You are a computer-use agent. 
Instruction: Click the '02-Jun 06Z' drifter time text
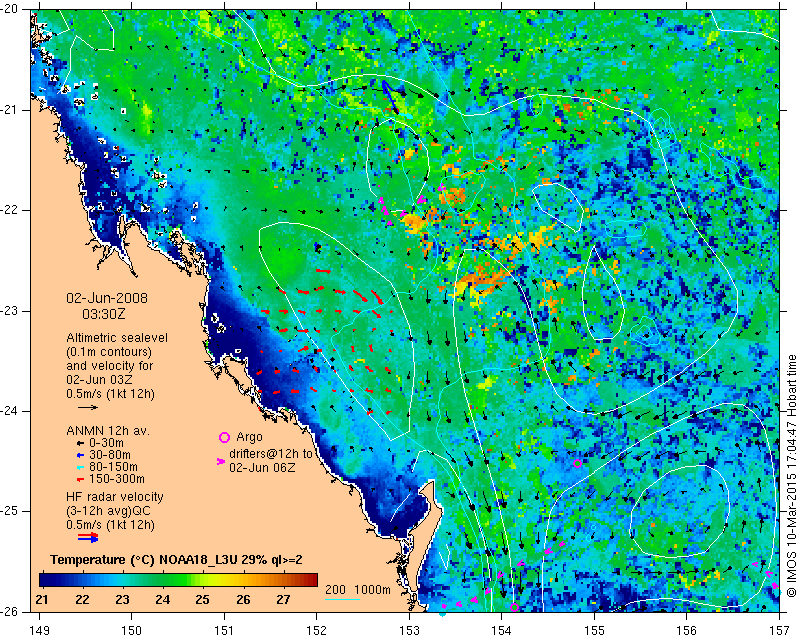point(262,467)
